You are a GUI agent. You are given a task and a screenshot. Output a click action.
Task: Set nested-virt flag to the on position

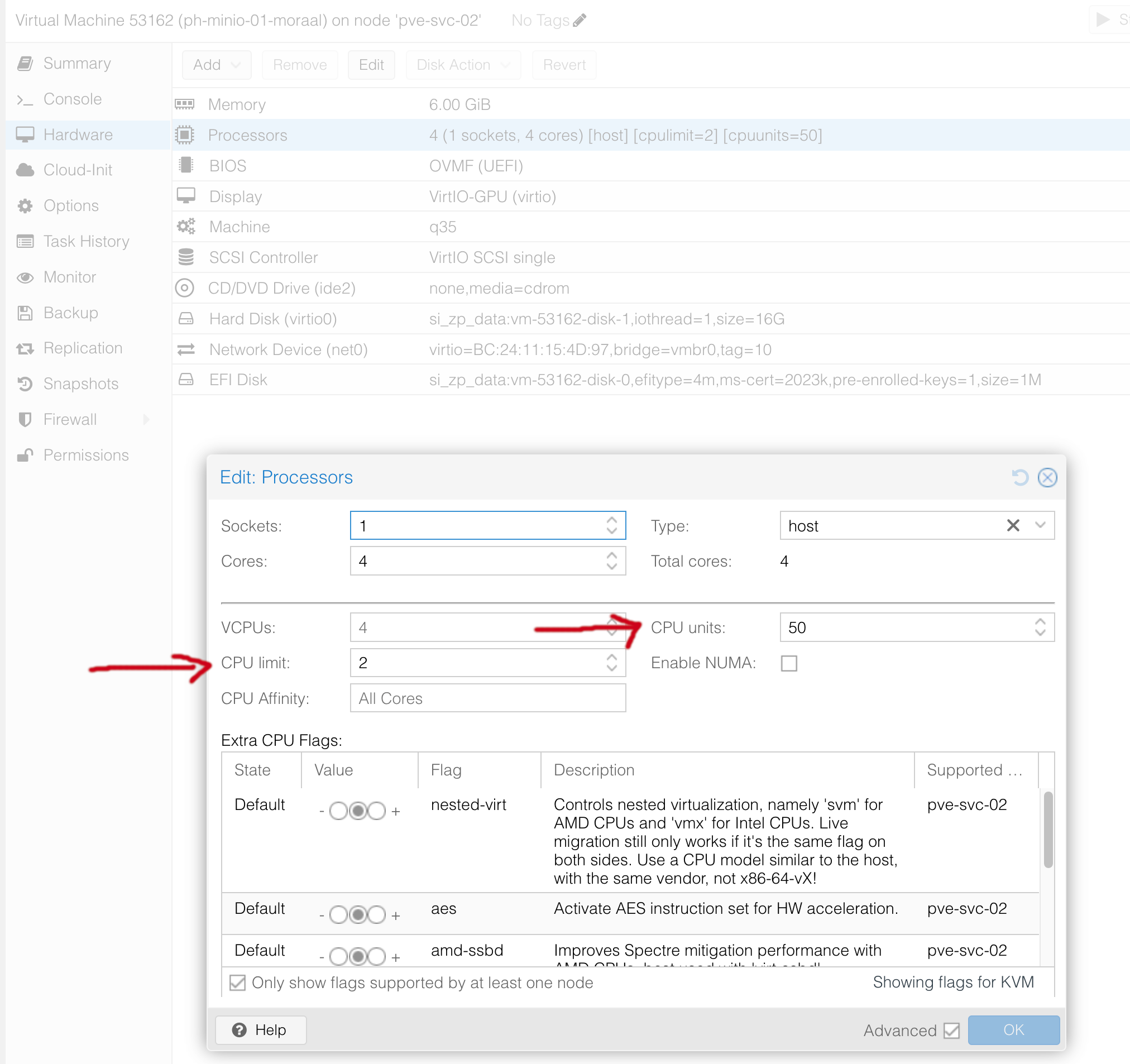click(377, 811)
